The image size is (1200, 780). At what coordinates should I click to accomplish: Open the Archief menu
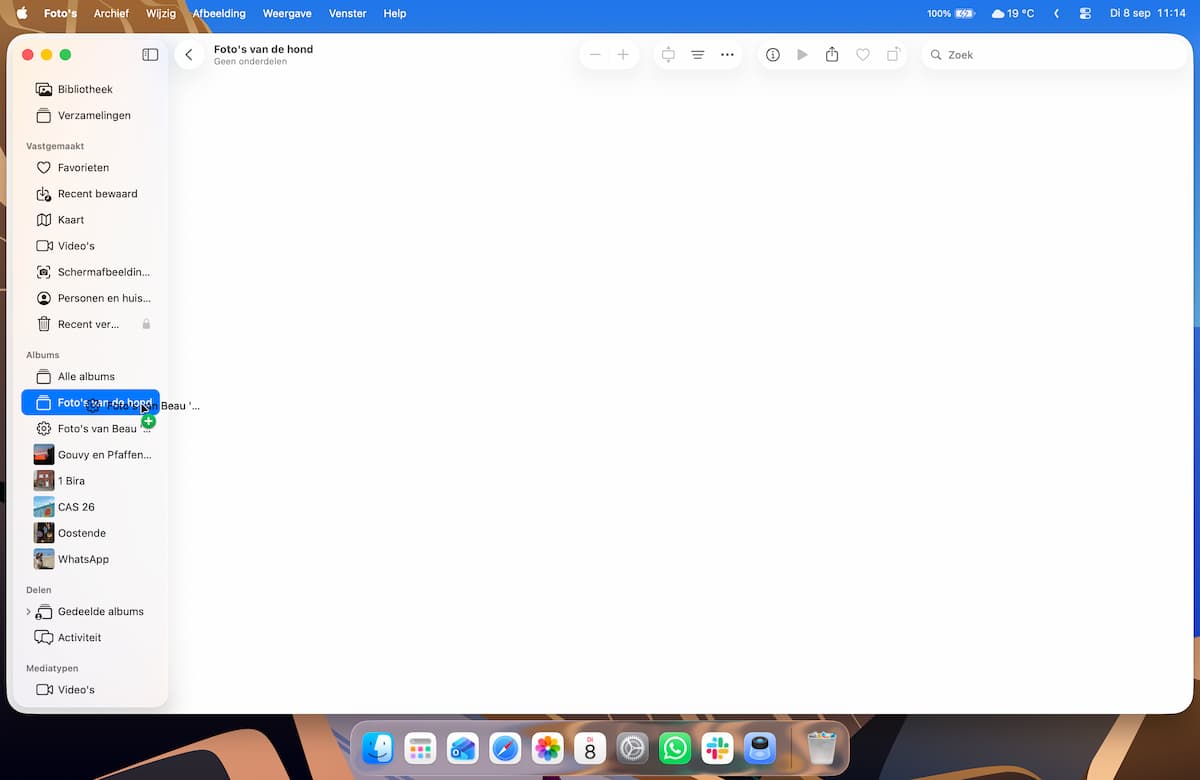[x=111, y=14]
